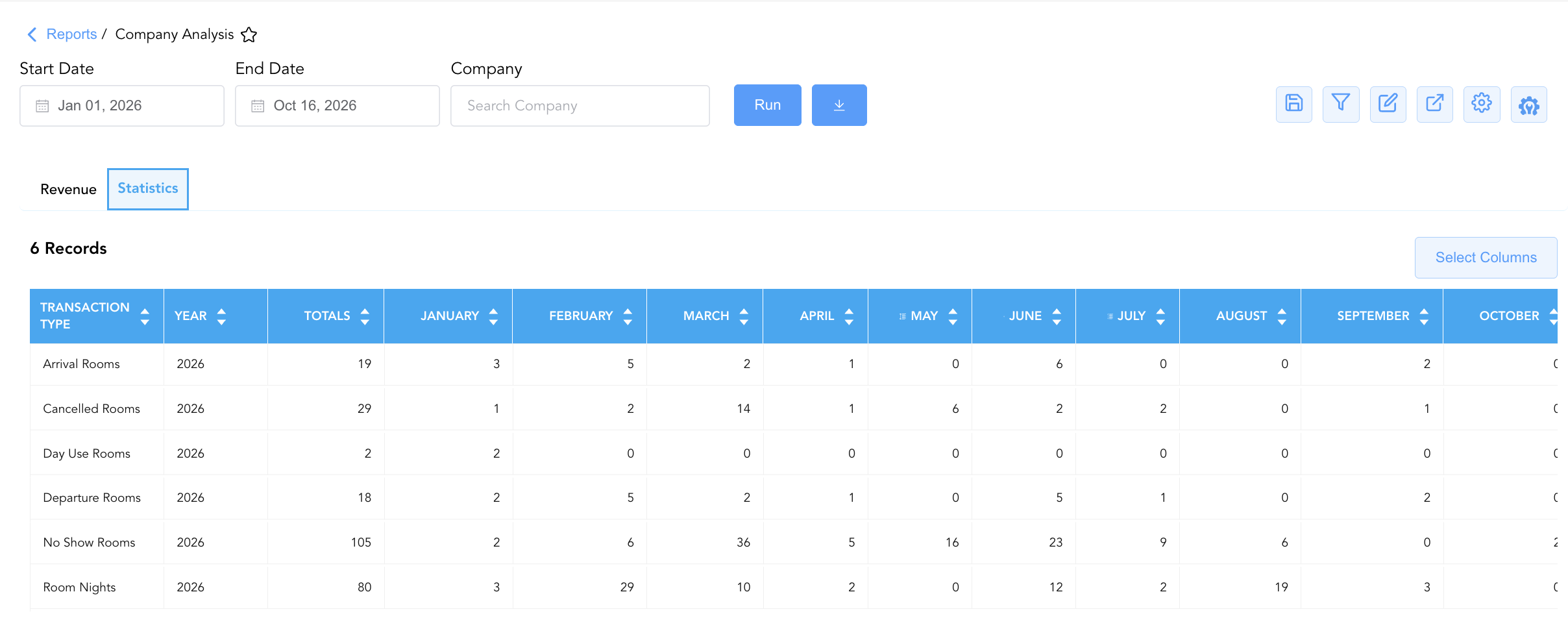This screenshot has height=618, width=1568.
Task: Sort by Totals column arrows
Action: coord(365,316)
